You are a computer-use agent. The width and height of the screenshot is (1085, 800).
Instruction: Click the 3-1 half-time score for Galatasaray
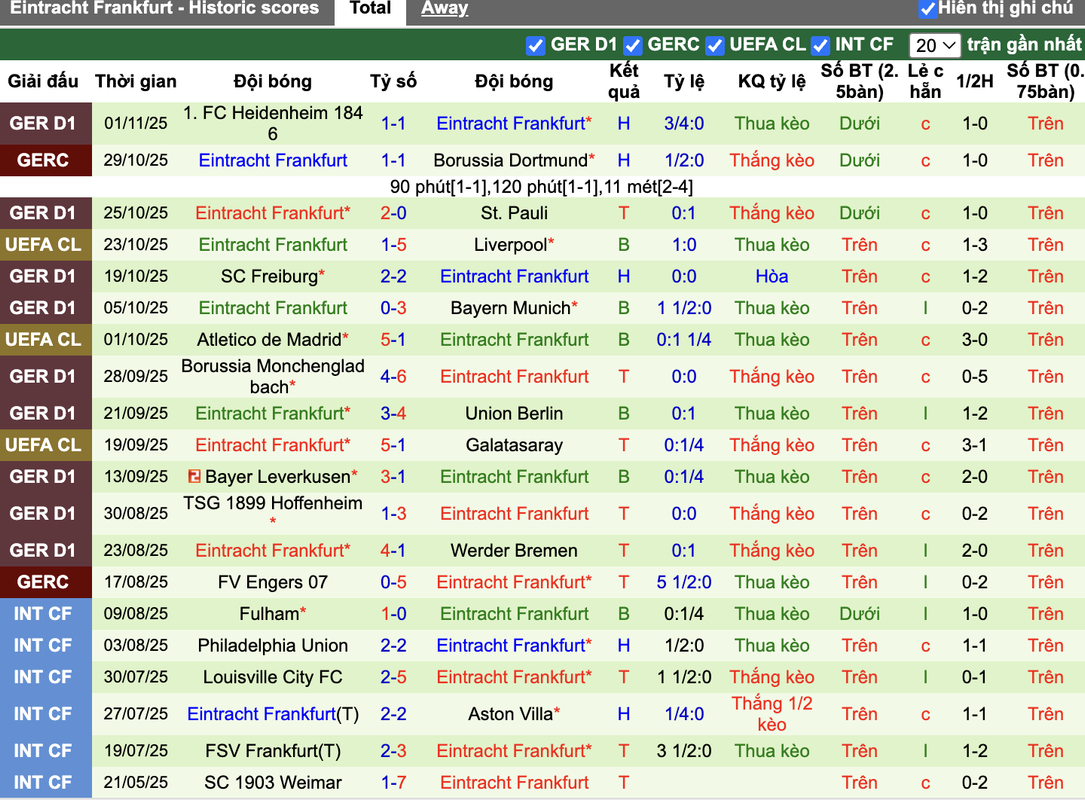point(974,445)
